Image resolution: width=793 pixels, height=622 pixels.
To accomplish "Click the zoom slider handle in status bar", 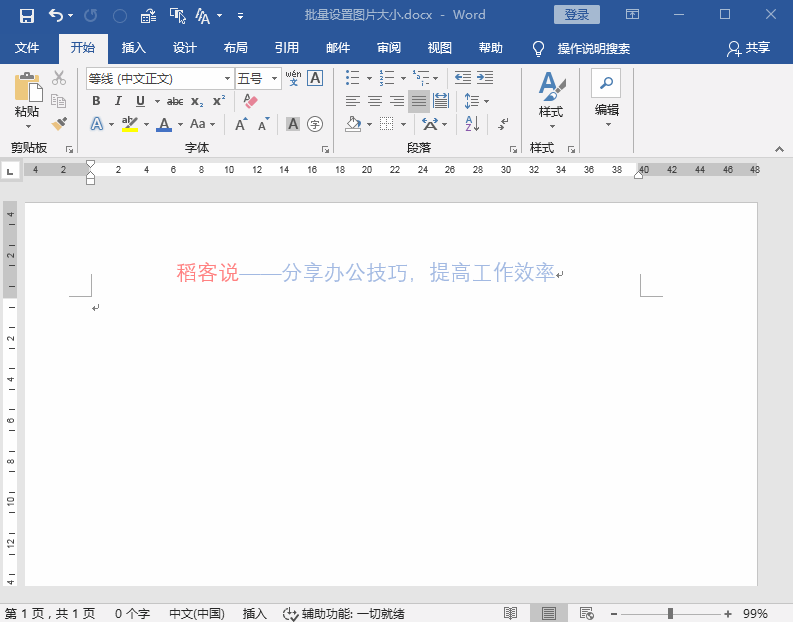I will tap(671, 613).
